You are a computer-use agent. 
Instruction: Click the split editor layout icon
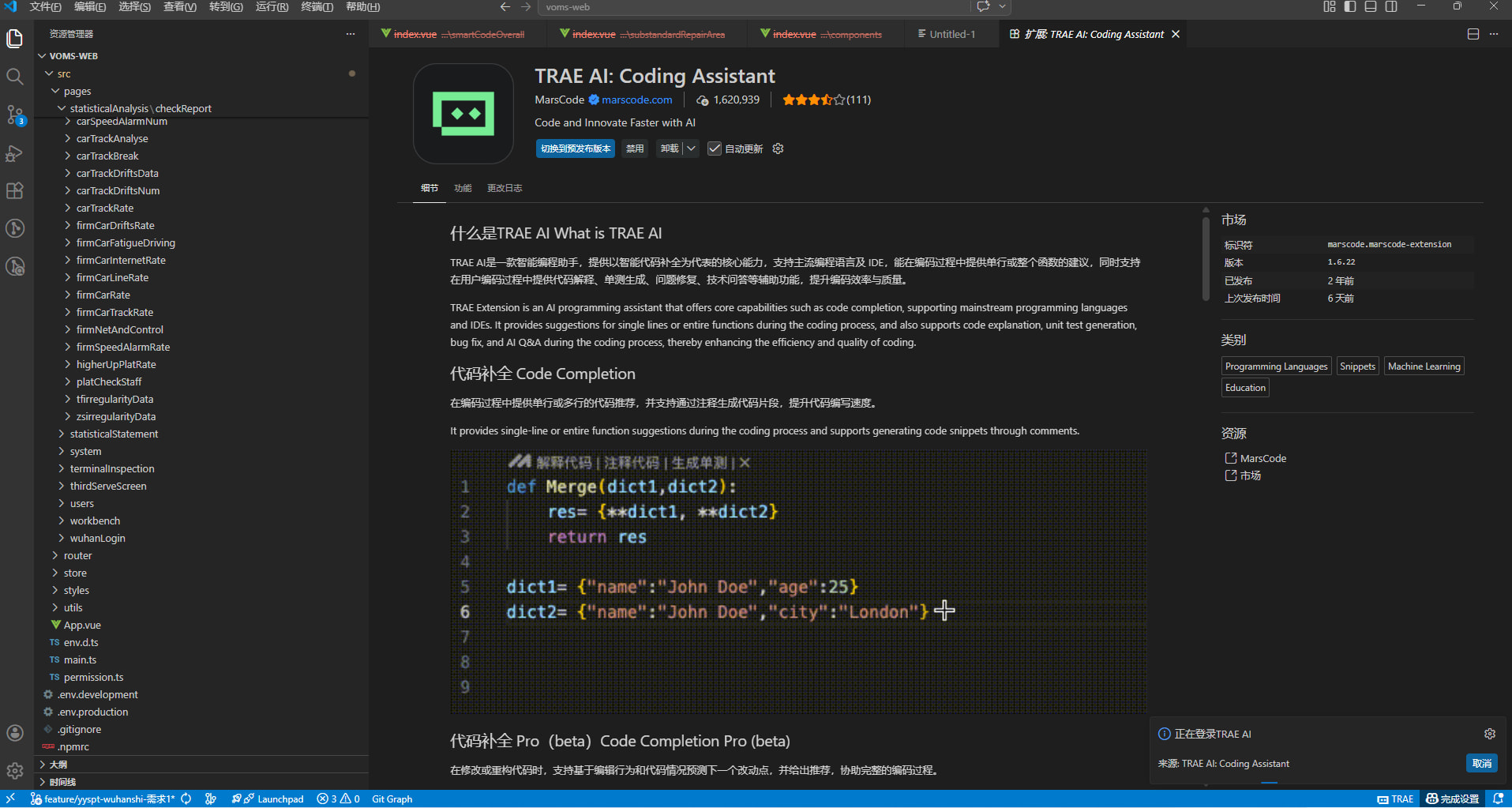click(1473, 34)
